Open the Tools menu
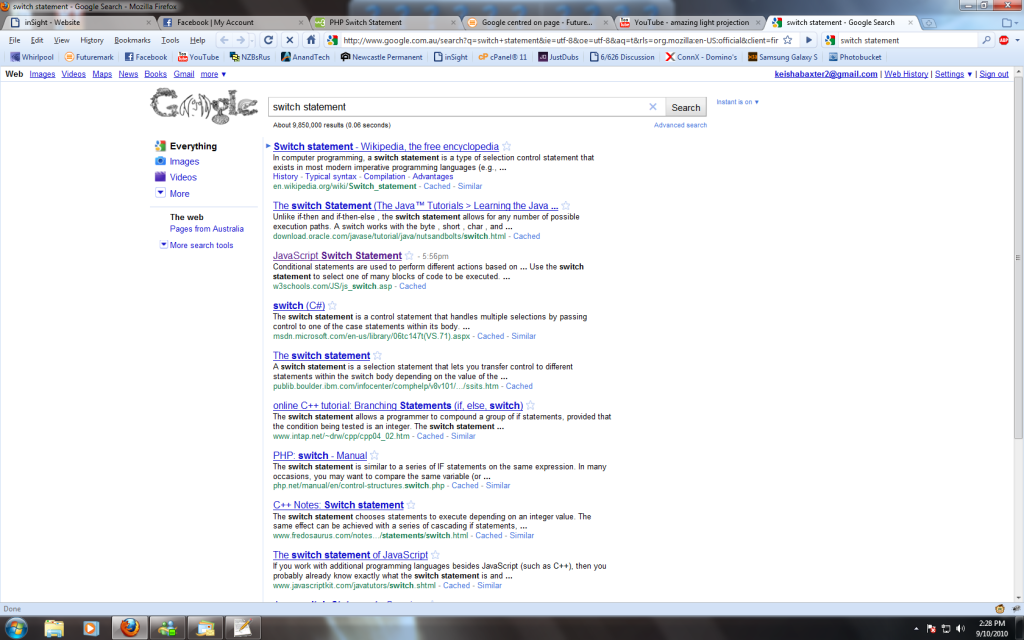This screenshot has width=1024, height=640. point(170,40)
